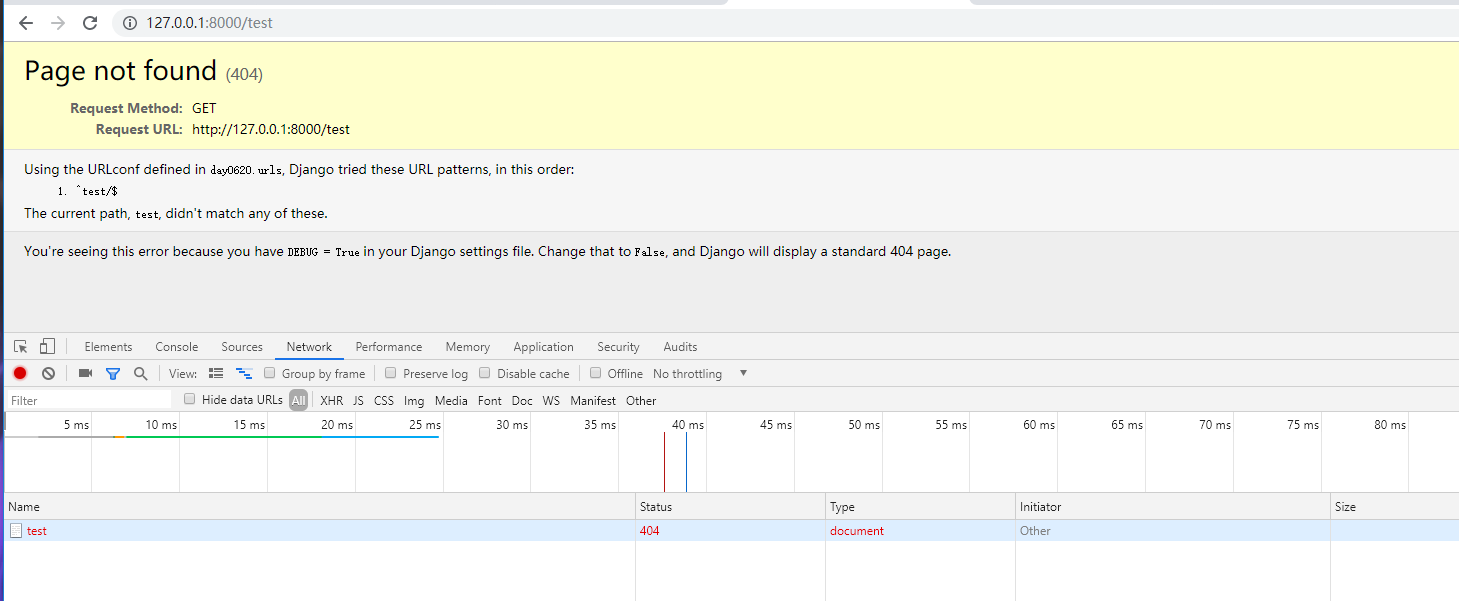Filter requests by Img
Image resolution: width=1459 pixels, height=601 pixels.
coord(414,400)
